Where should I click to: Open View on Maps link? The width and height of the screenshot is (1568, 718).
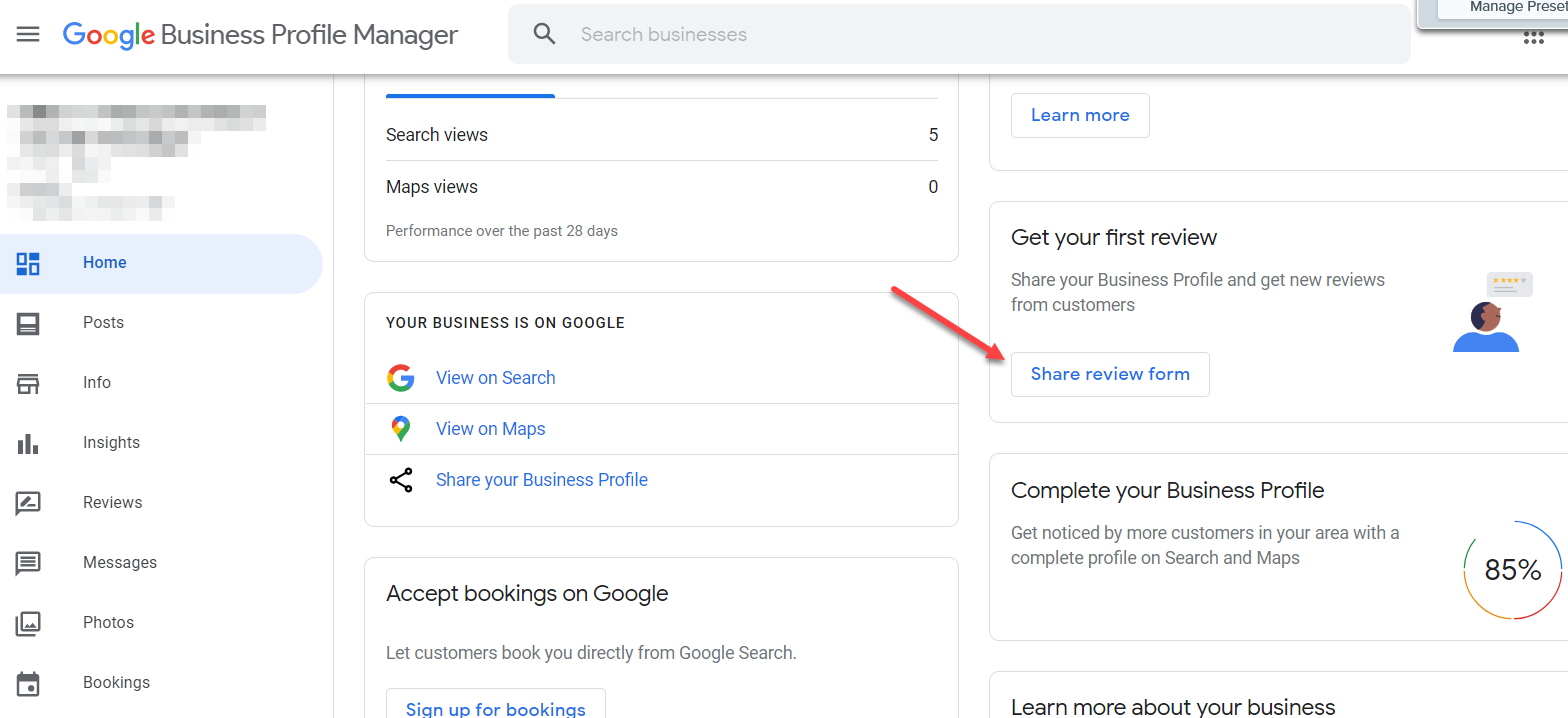click(490, 429)
